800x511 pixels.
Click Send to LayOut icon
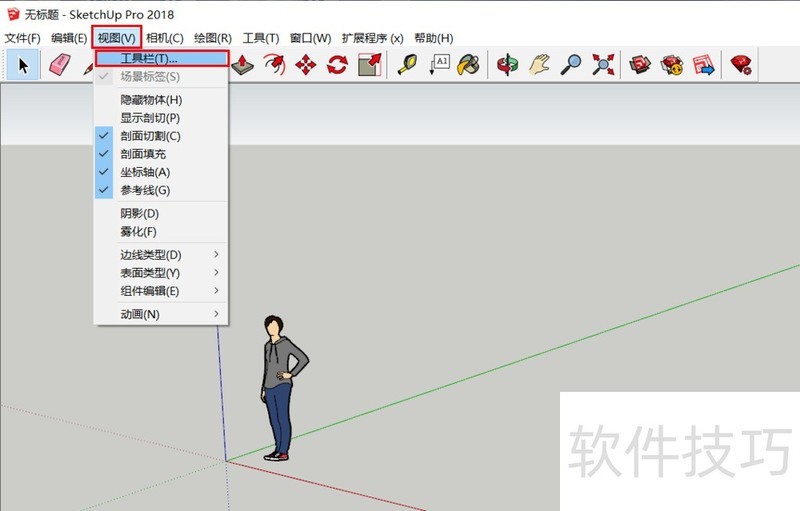(x=703, y=65)
